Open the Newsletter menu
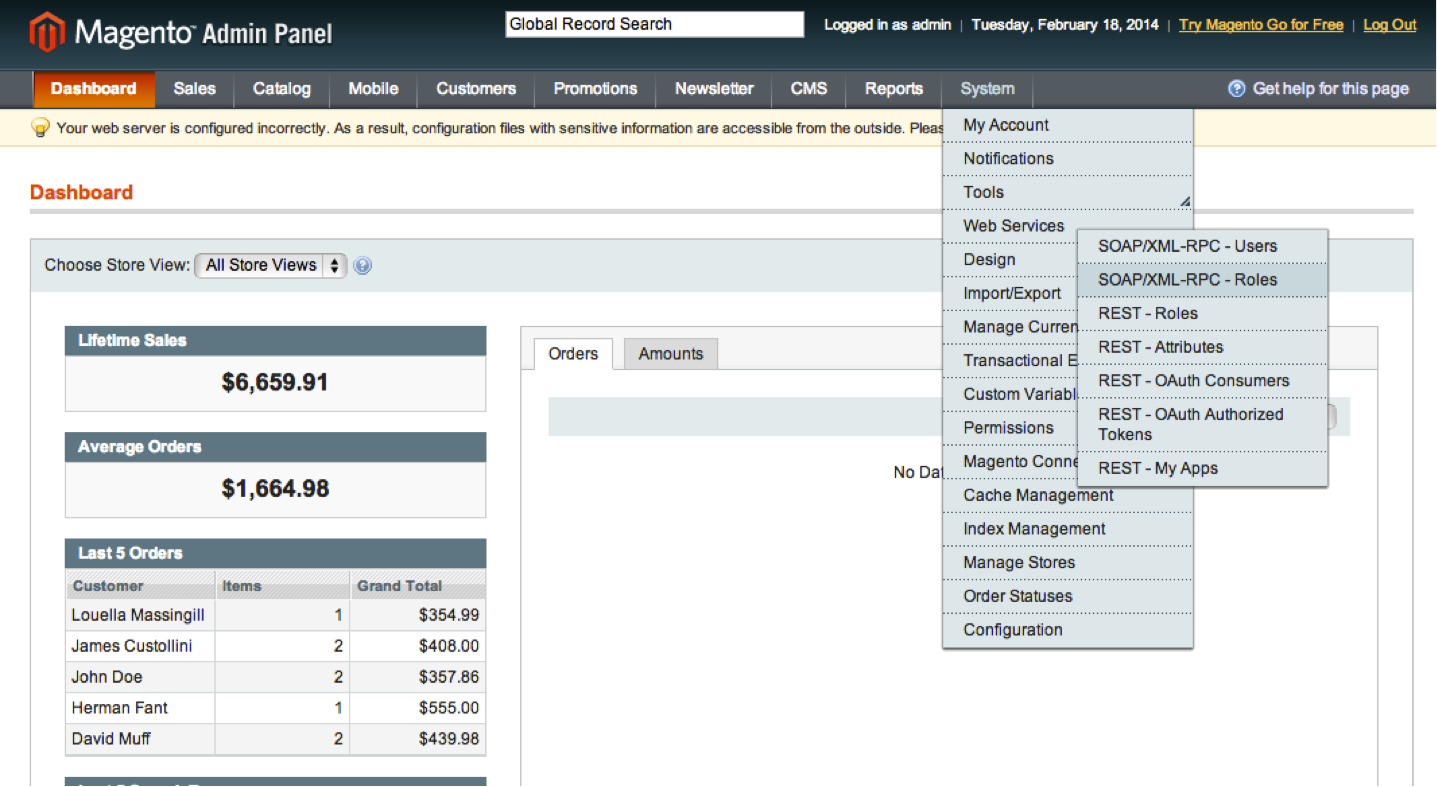1437x787 pixels. (x=714, y=89)
